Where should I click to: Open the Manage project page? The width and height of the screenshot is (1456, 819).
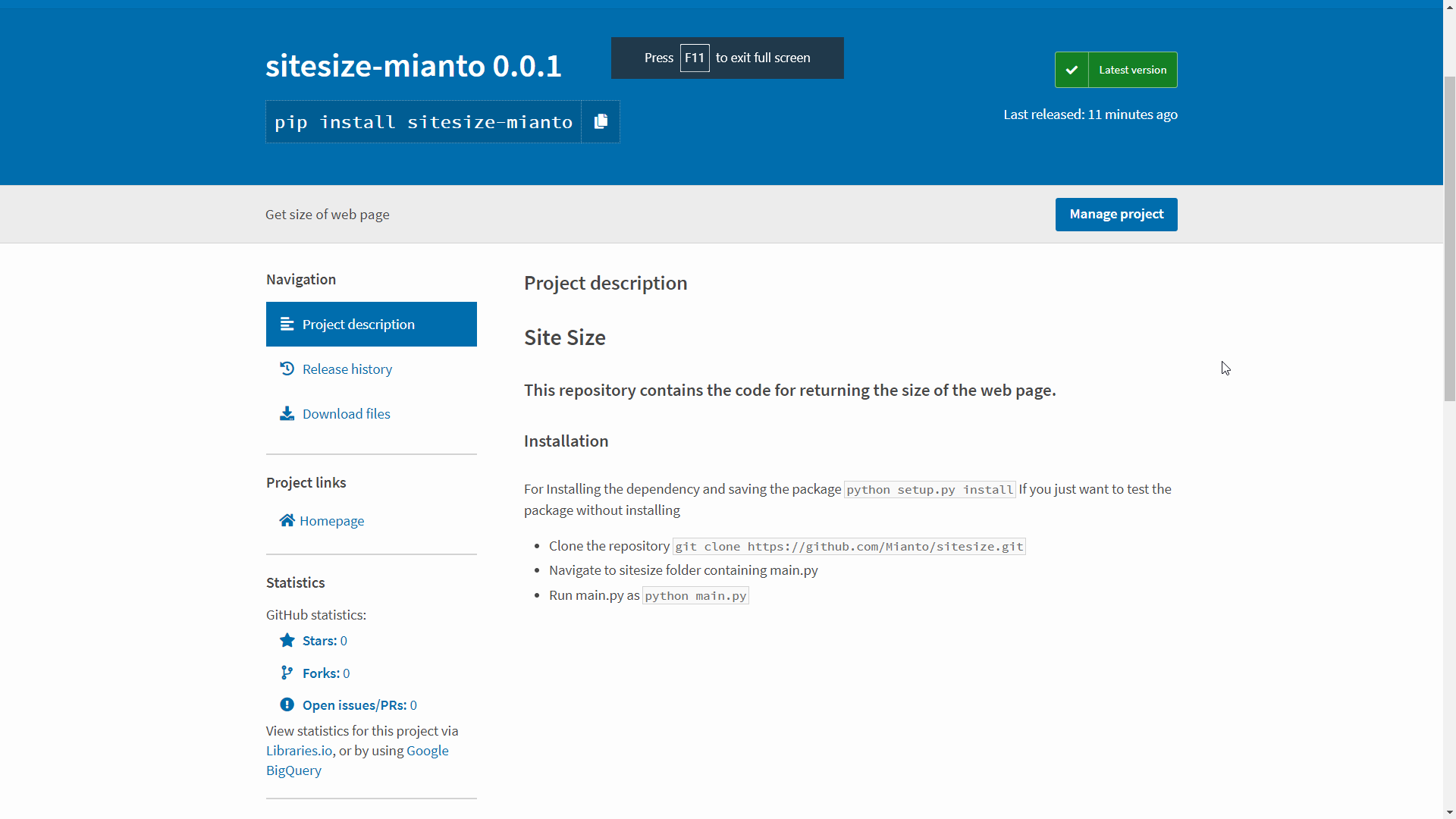(x=1116, y=215)
